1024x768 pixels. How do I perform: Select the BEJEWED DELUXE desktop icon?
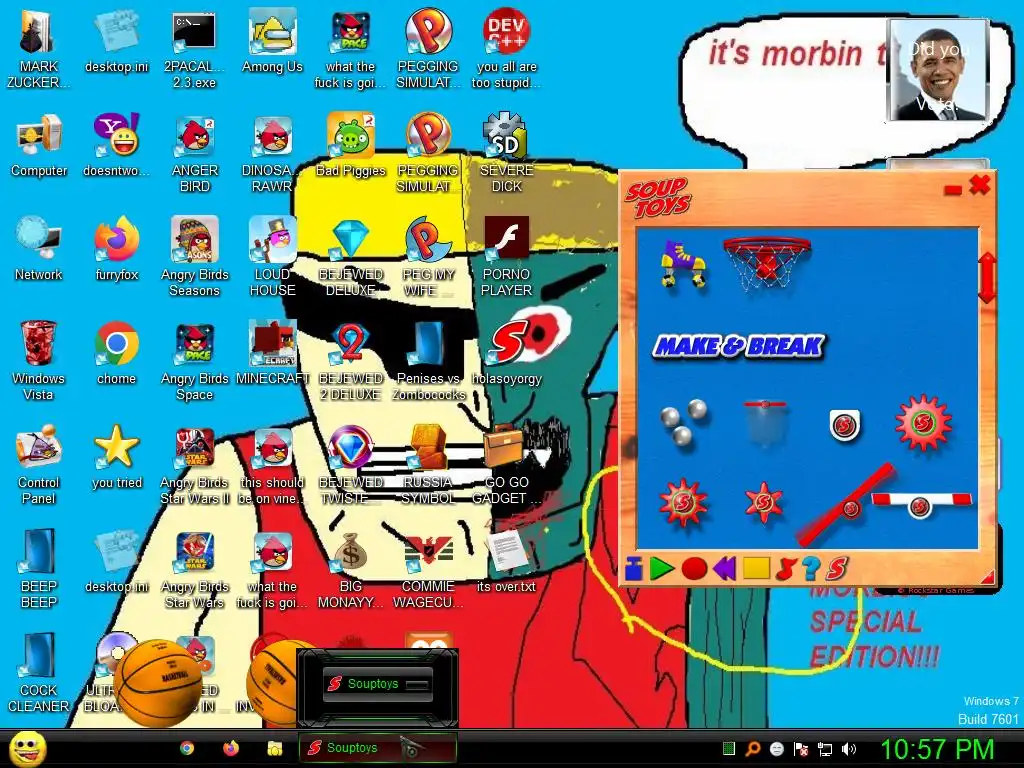351,257
